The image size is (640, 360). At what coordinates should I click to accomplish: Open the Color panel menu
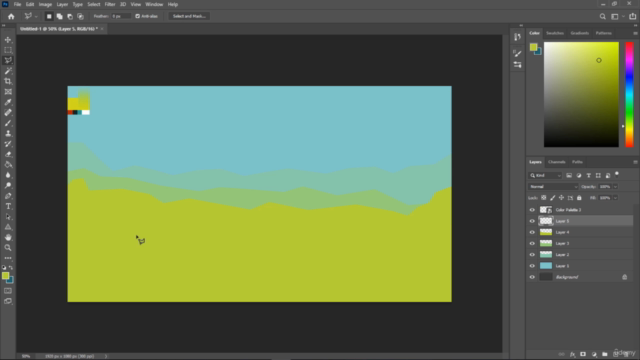pyautogui.click(x=635, y=33)
